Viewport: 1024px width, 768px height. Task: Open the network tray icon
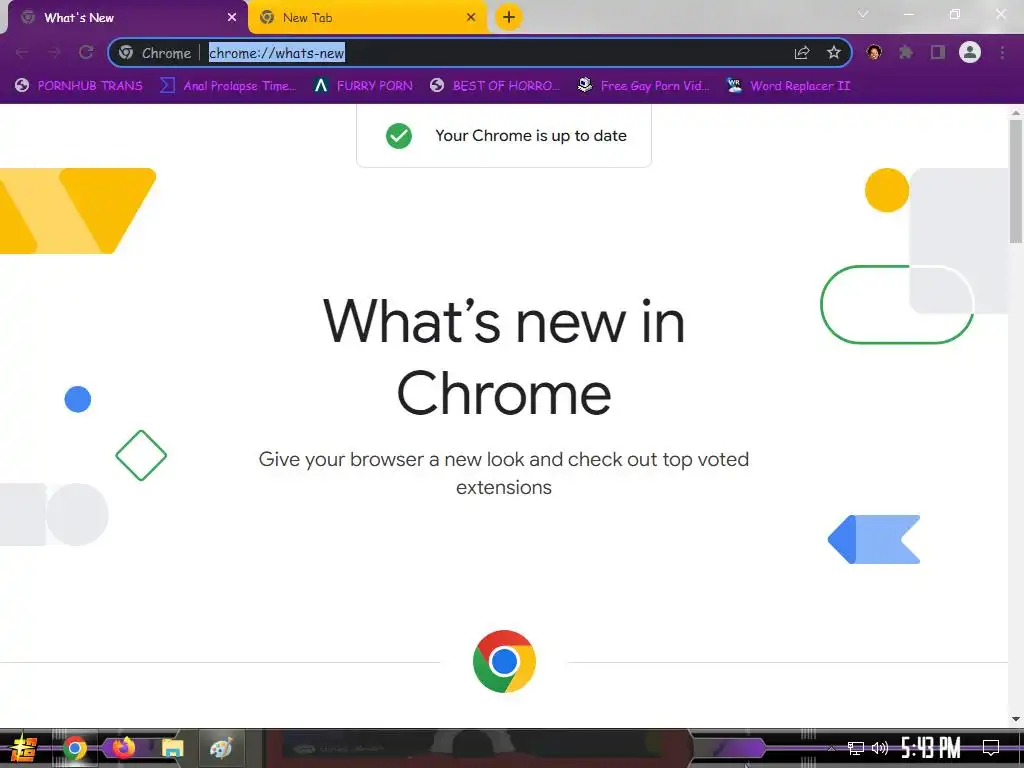click(x=856, y=748)
